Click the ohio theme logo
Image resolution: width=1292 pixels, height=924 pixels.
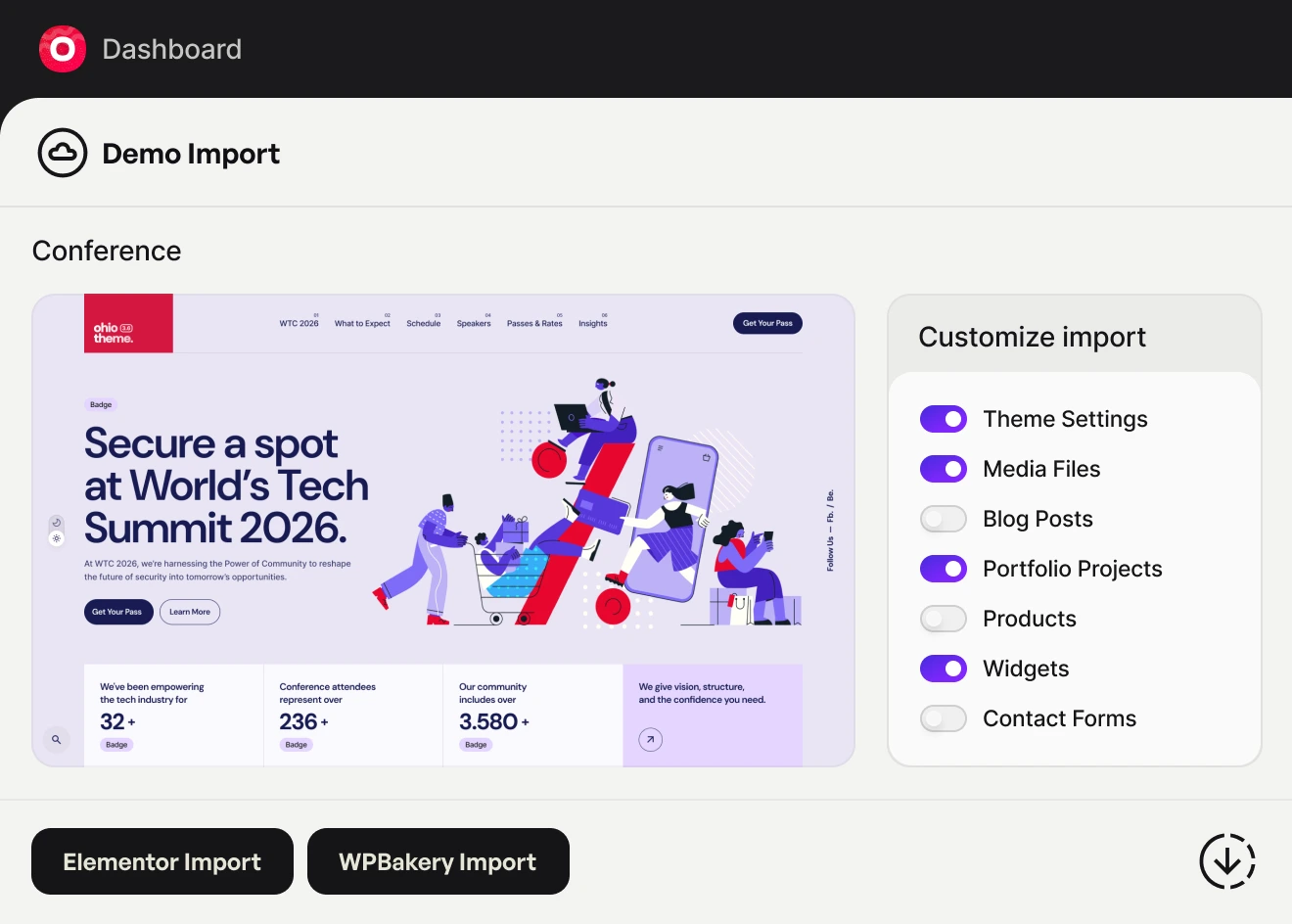(128, 324)
